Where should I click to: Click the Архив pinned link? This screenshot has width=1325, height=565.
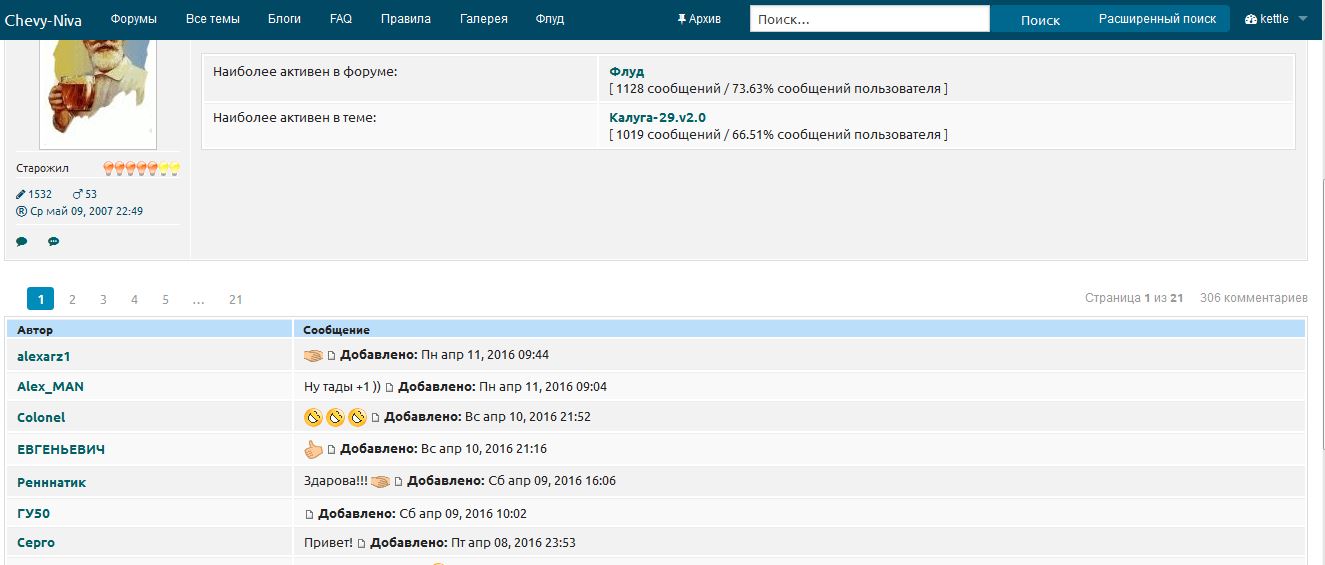click(698, 19)
